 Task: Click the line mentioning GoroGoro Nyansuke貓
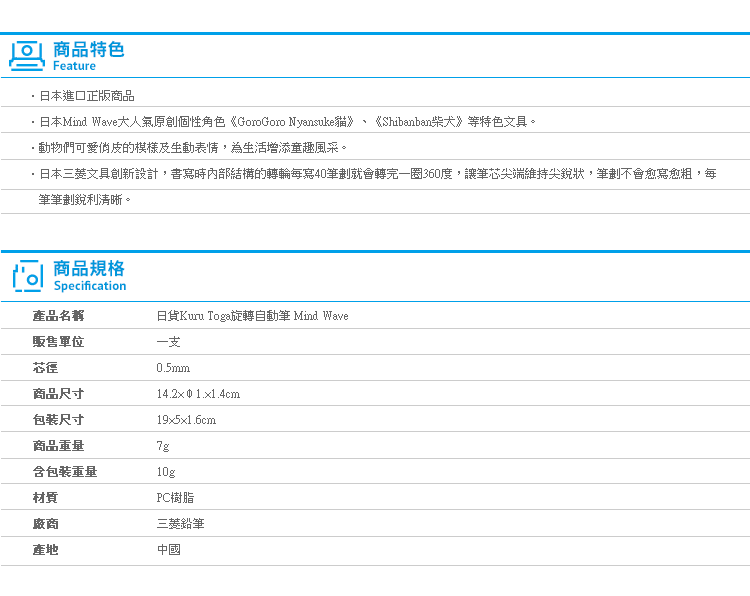coord(287,122)
